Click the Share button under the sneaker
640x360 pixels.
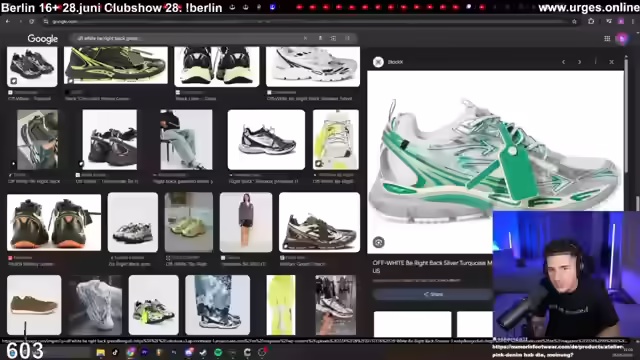click(x=433, y=294)
